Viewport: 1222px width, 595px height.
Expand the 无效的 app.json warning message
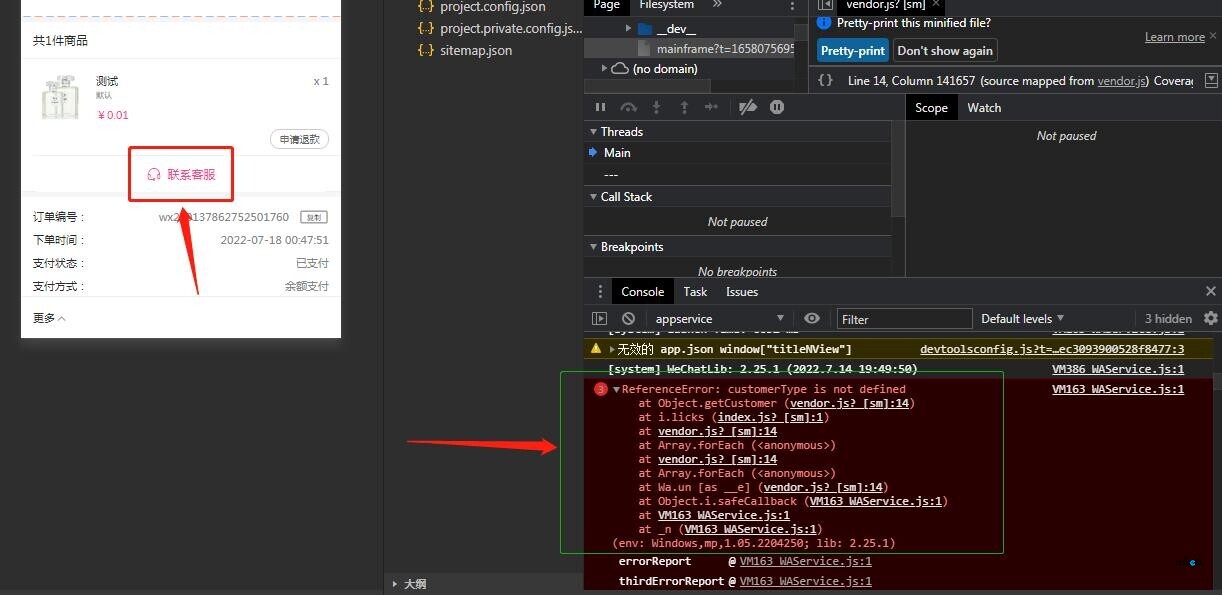click(x=612, y=349)
